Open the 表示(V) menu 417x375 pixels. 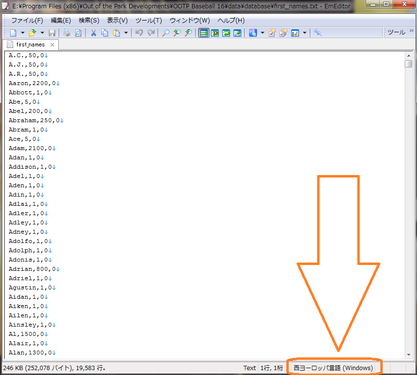click(x=117, y=21)
